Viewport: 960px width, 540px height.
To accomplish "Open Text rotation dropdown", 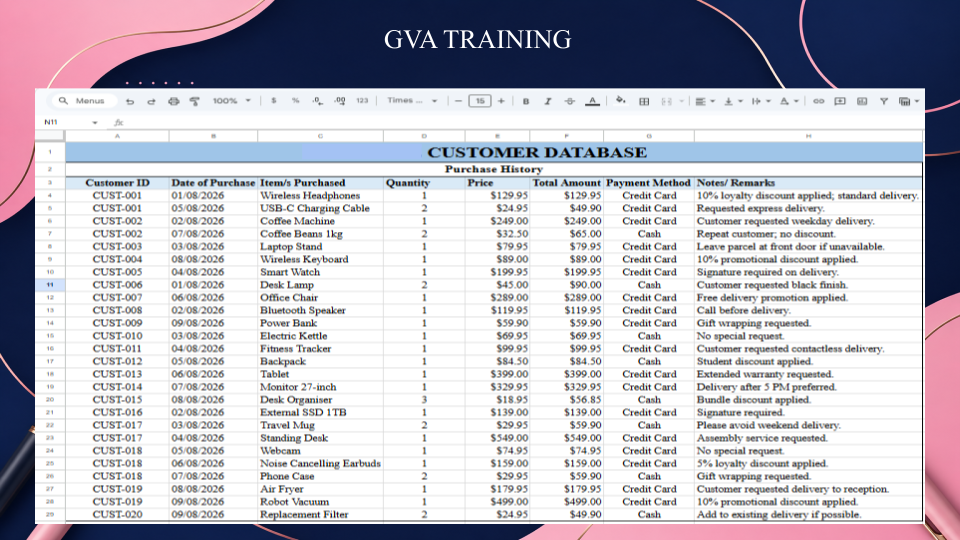I will pos(789,101).
